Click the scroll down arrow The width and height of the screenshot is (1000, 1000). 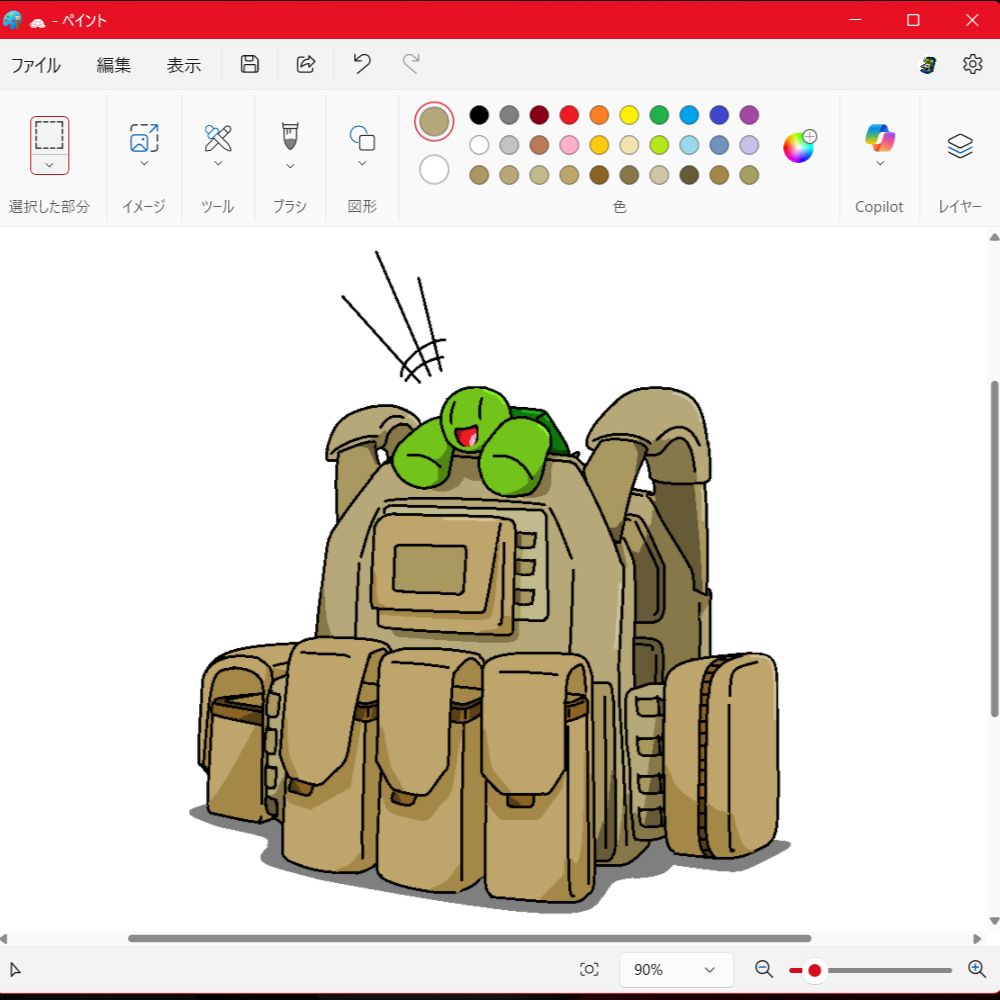[994, 921]
